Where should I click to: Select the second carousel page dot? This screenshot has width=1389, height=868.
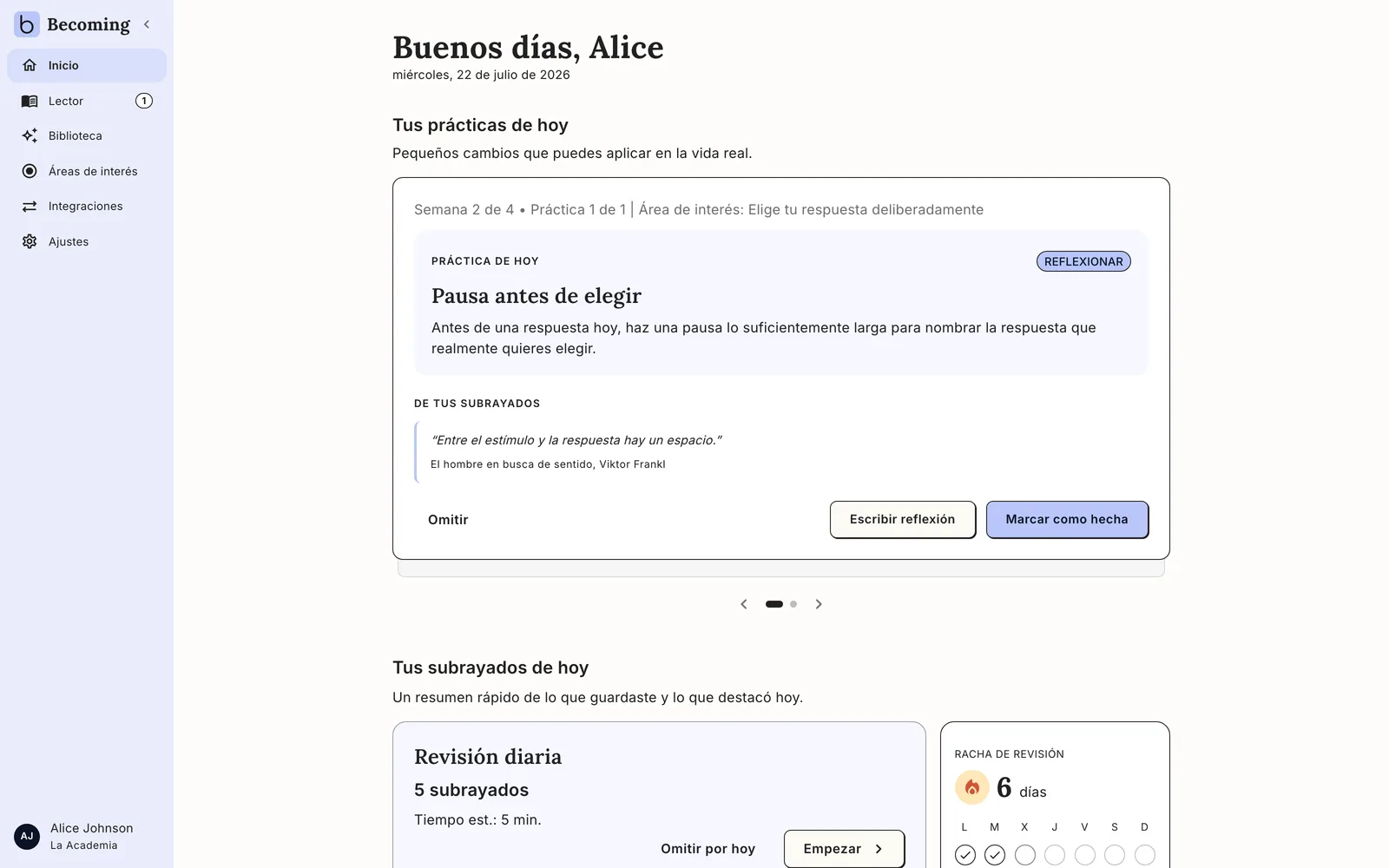click(x=793, y=604)
